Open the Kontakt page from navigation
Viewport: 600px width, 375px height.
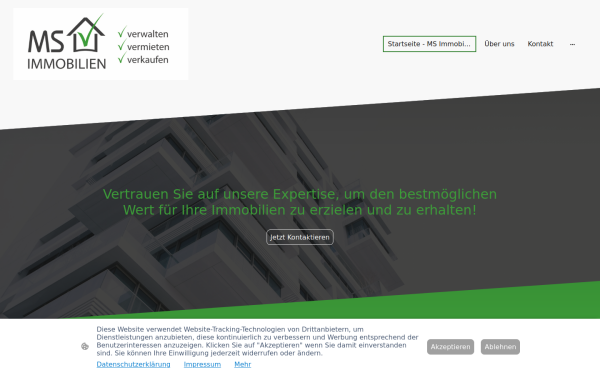540,44
